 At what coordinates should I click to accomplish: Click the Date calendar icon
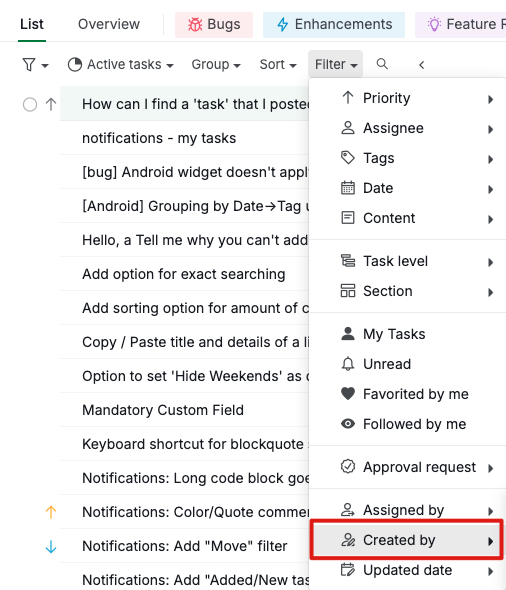[348, 188]
